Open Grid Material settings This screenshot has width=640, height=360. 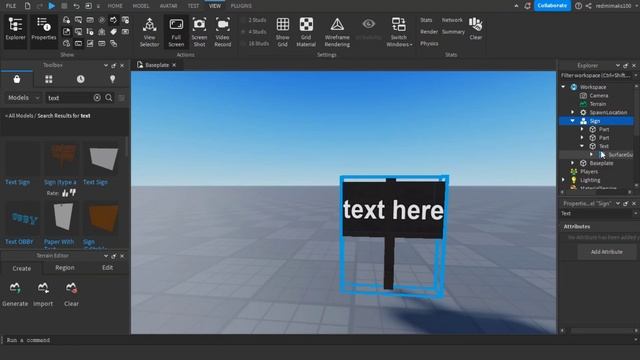click(306, 32)
